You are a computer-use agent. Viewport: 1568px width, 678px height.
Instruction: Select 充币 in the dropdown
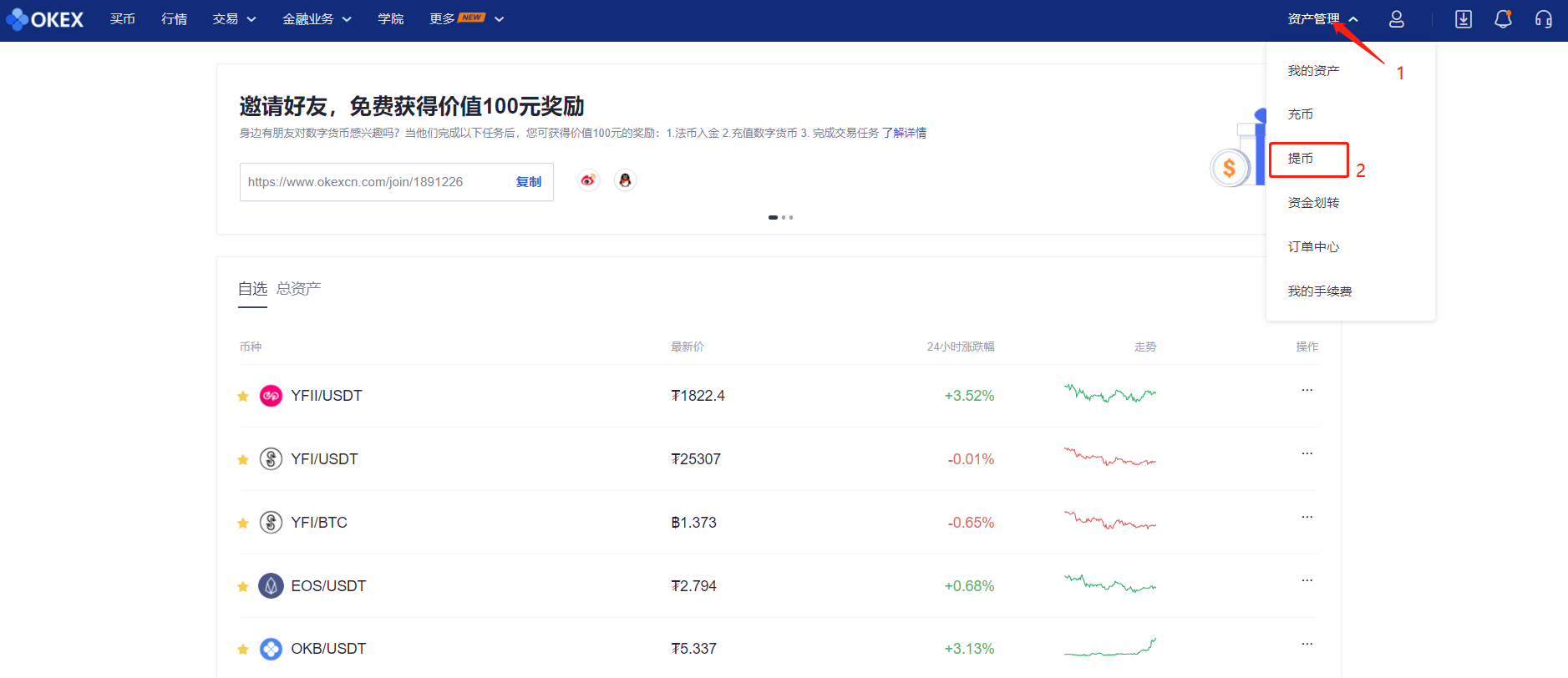1301,114
